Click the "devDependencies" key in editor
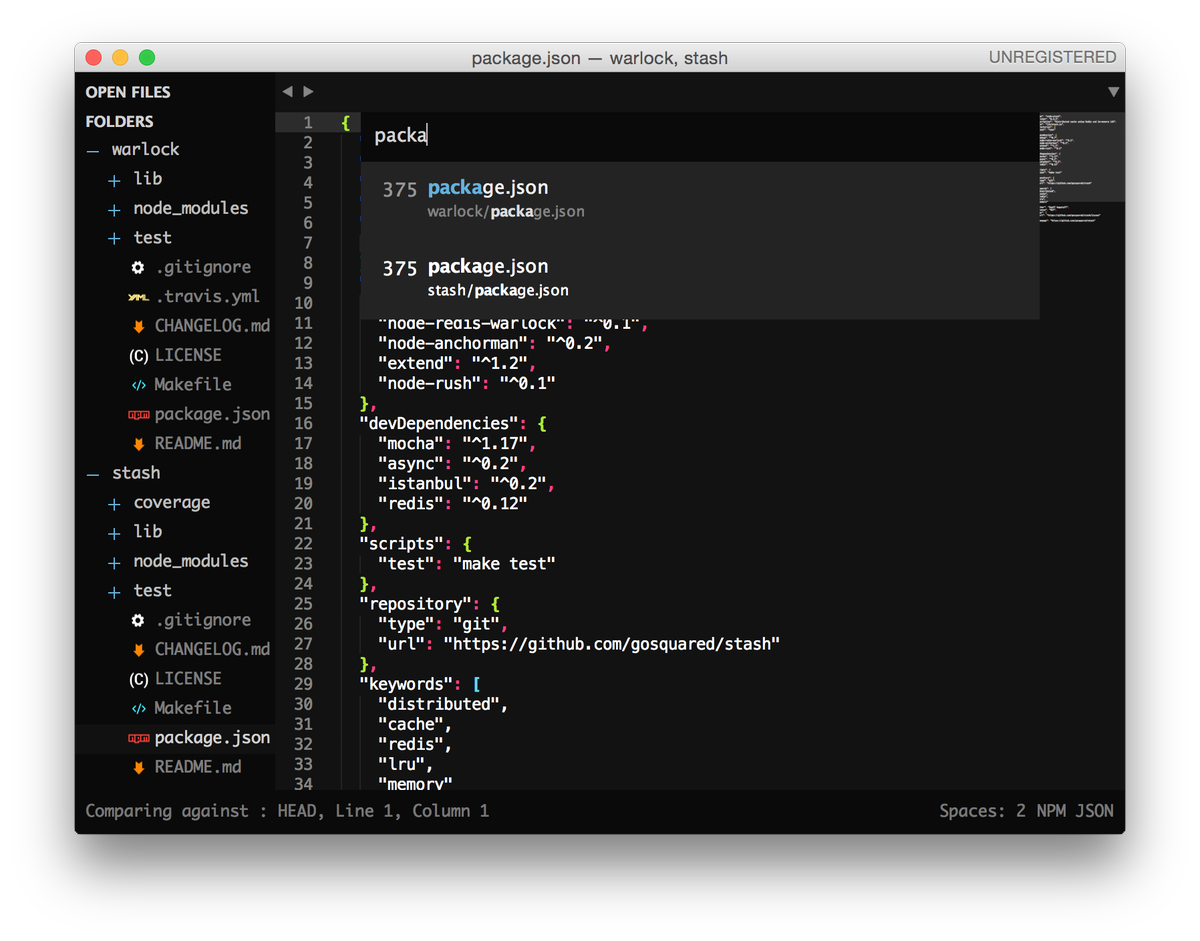1200x941 pixels. click(442, 424)
